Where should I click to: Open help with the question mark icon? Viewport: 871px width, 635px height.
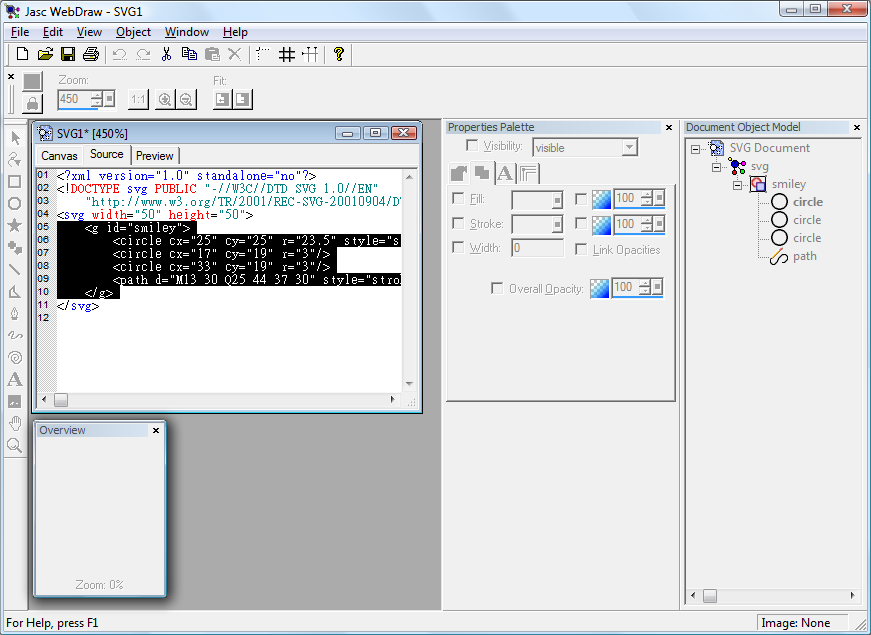338,54
